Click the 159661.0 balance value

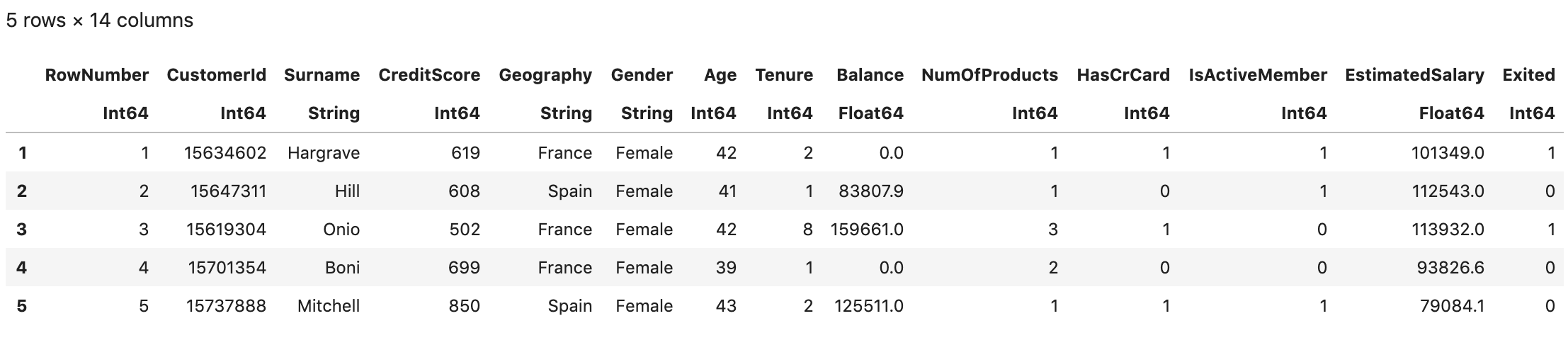867,230
